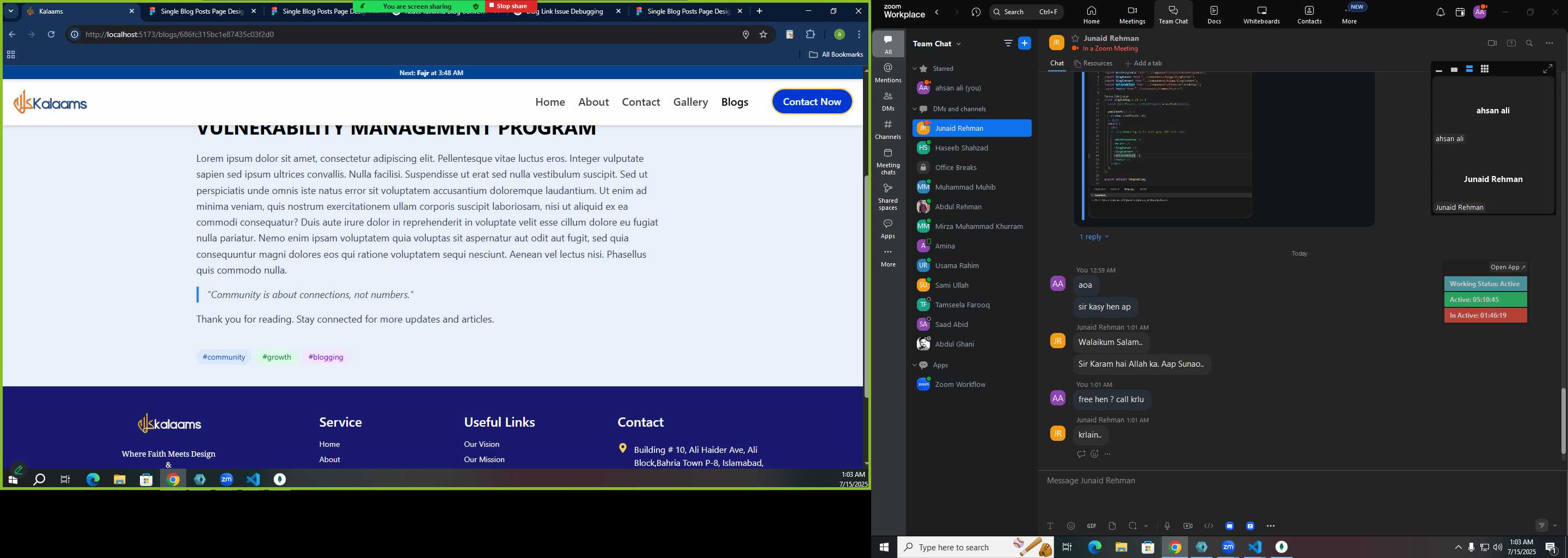Open the Mentions section in Zoom sidebar
The width and height of the screenshot is (1568, 558).
pyautogui.click(x=888, y=72)
